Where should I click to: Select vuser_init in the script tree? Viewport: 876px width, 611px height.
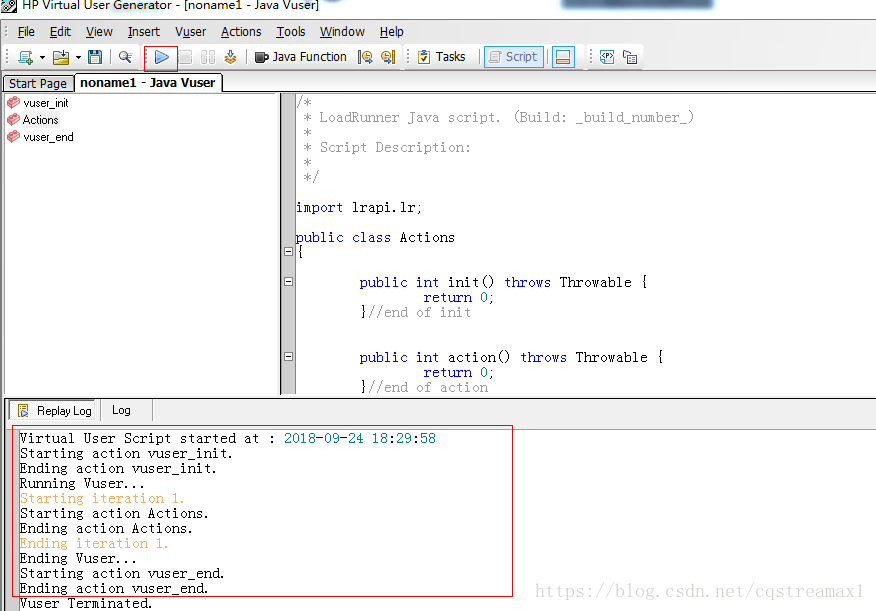click(x=43, y=103)
